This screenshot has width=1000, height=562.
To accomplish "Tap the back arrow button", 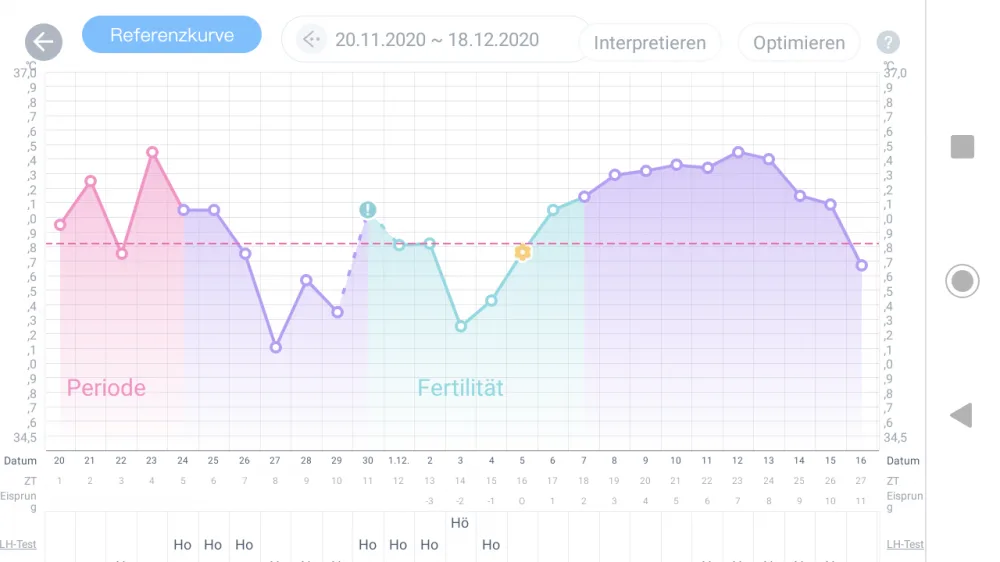I will [x=43, y=42].
